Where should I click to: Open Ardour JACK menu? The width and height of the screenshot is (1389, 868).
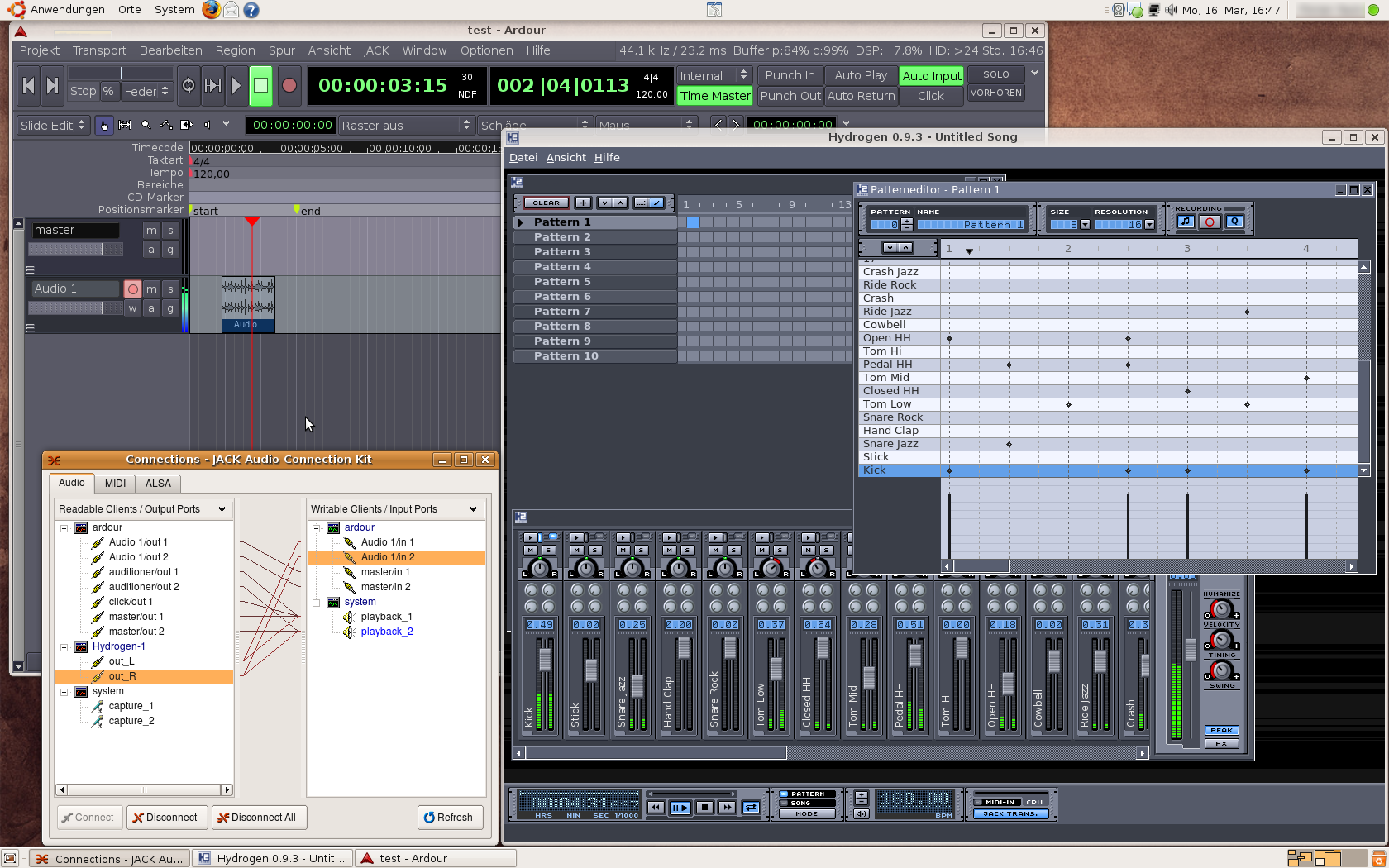(x=376, y=50)
